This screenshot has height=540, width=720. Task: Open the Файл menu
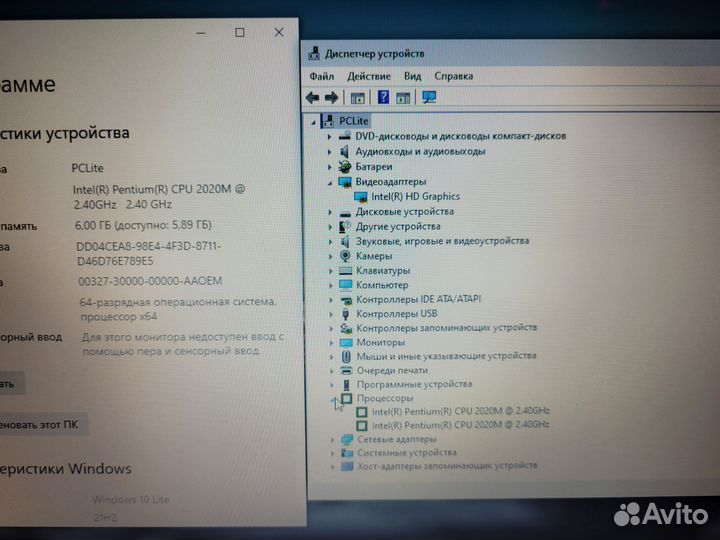(x=321, y=76)
